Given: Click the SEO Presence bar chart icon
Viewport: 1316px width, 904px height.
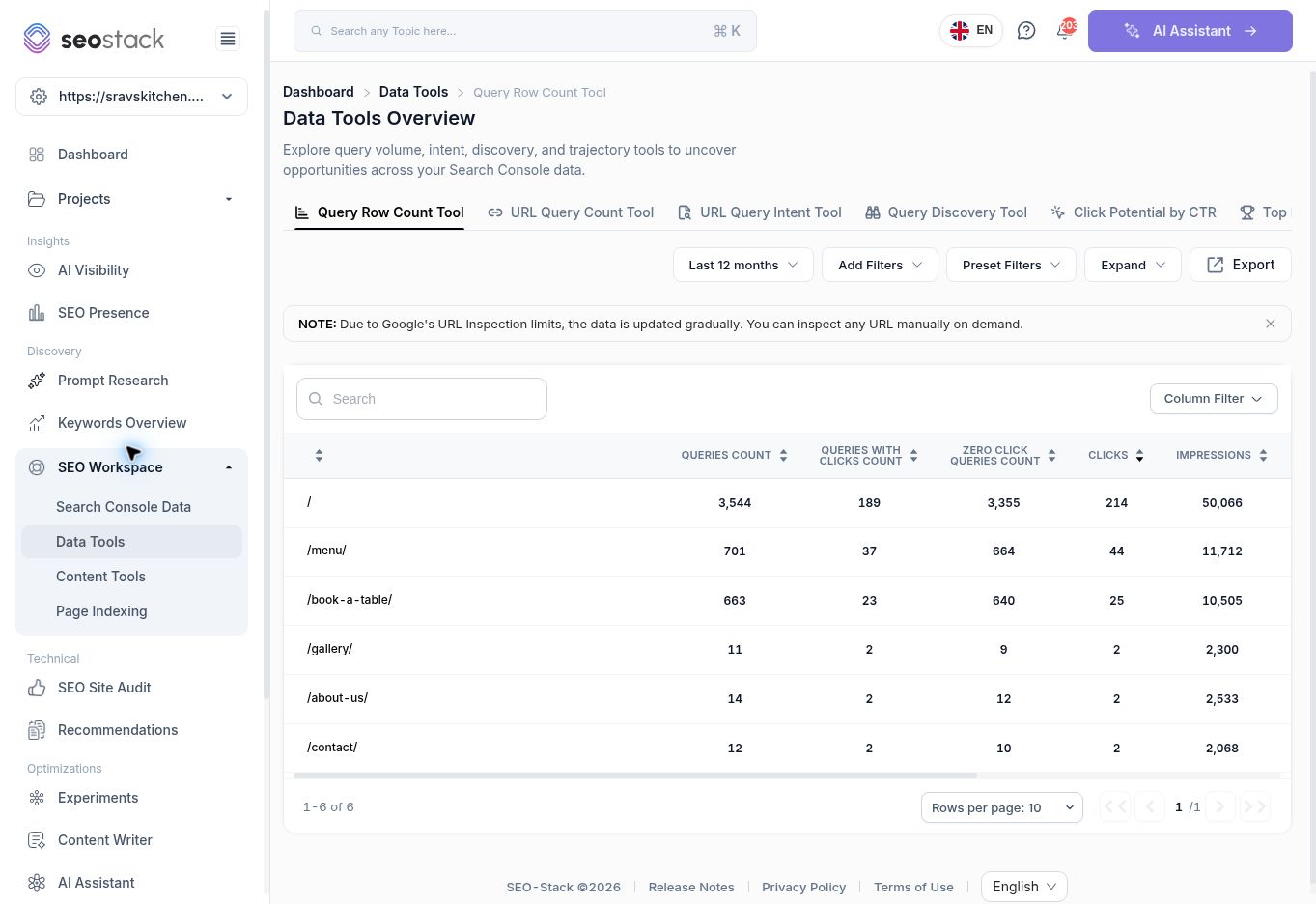Looking at the screenshot, I should click(37, 313).
